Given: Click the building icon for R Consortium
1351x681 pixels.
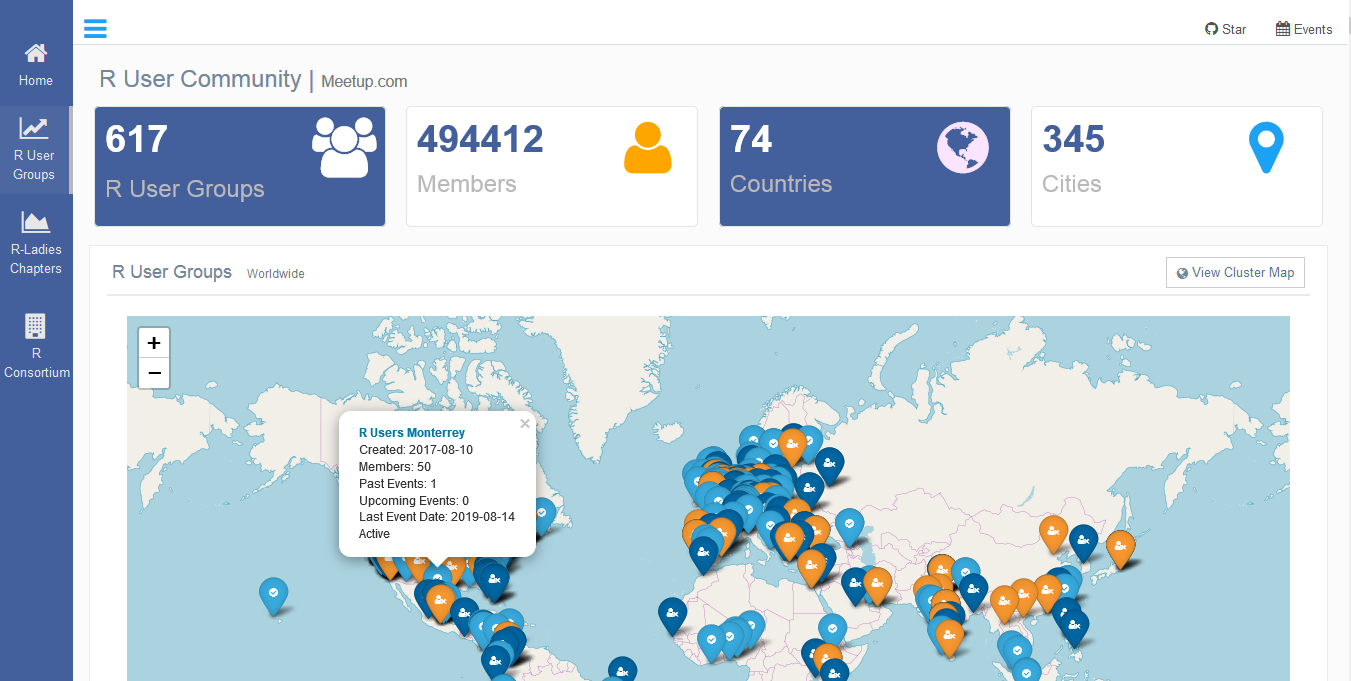Looking at the screenshot, I should 36,326.
